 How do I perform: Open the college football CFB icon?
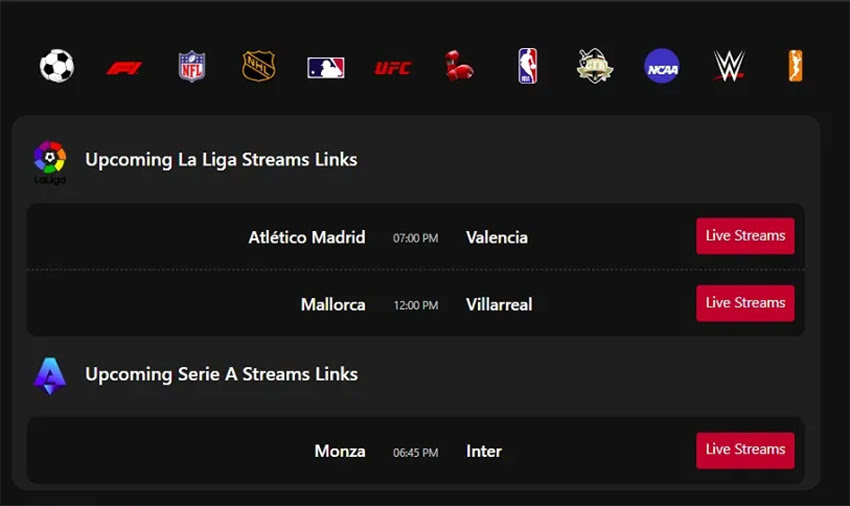594,66
